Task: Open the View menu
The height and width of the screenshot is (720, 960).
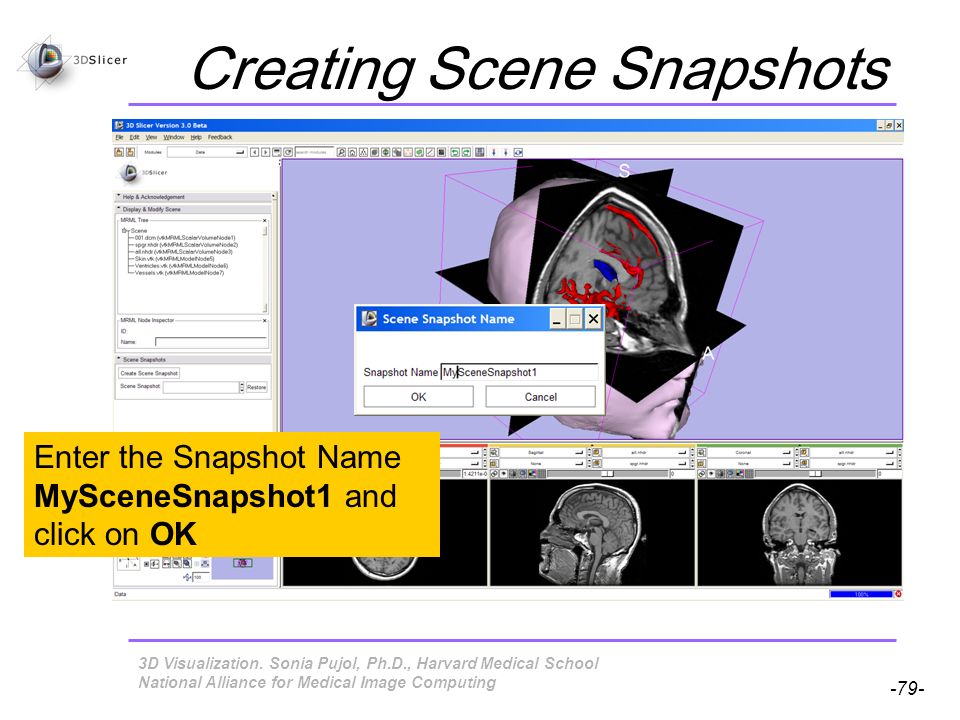Action: 151,137
